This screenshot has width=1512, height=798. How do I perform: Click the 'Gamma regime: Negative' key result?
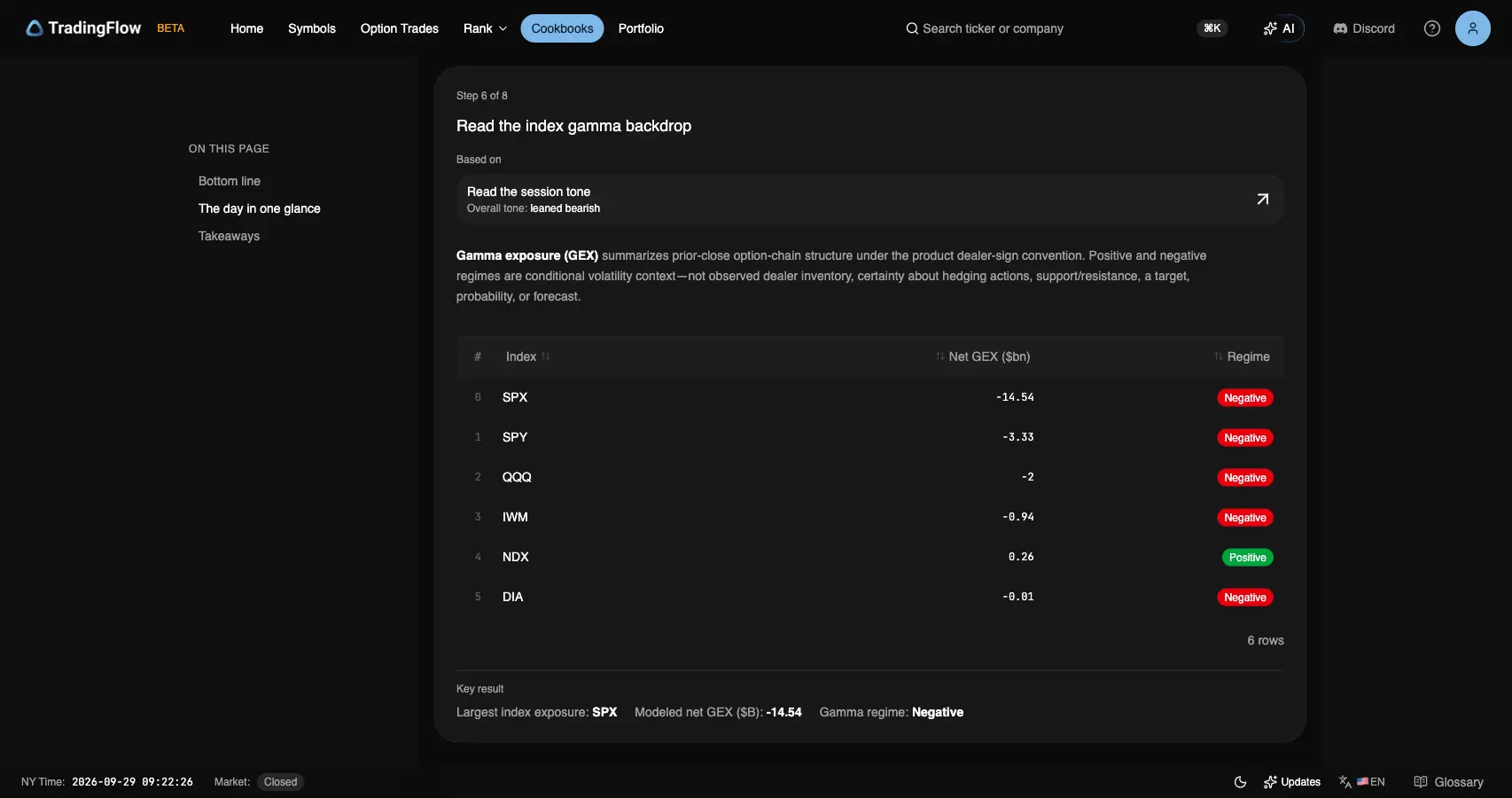892,712
